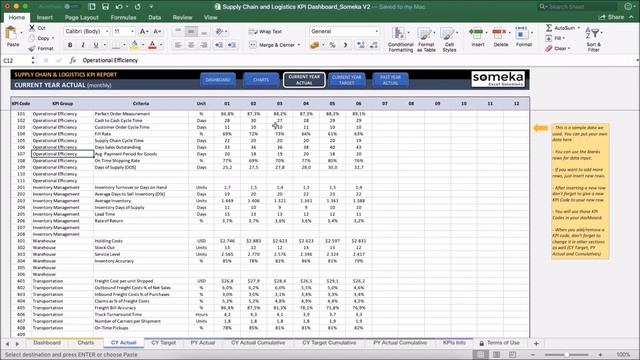Click the CHARTS navigation button
The height and width of the screenshot is (360, 640).
click(x=261, y=80)
